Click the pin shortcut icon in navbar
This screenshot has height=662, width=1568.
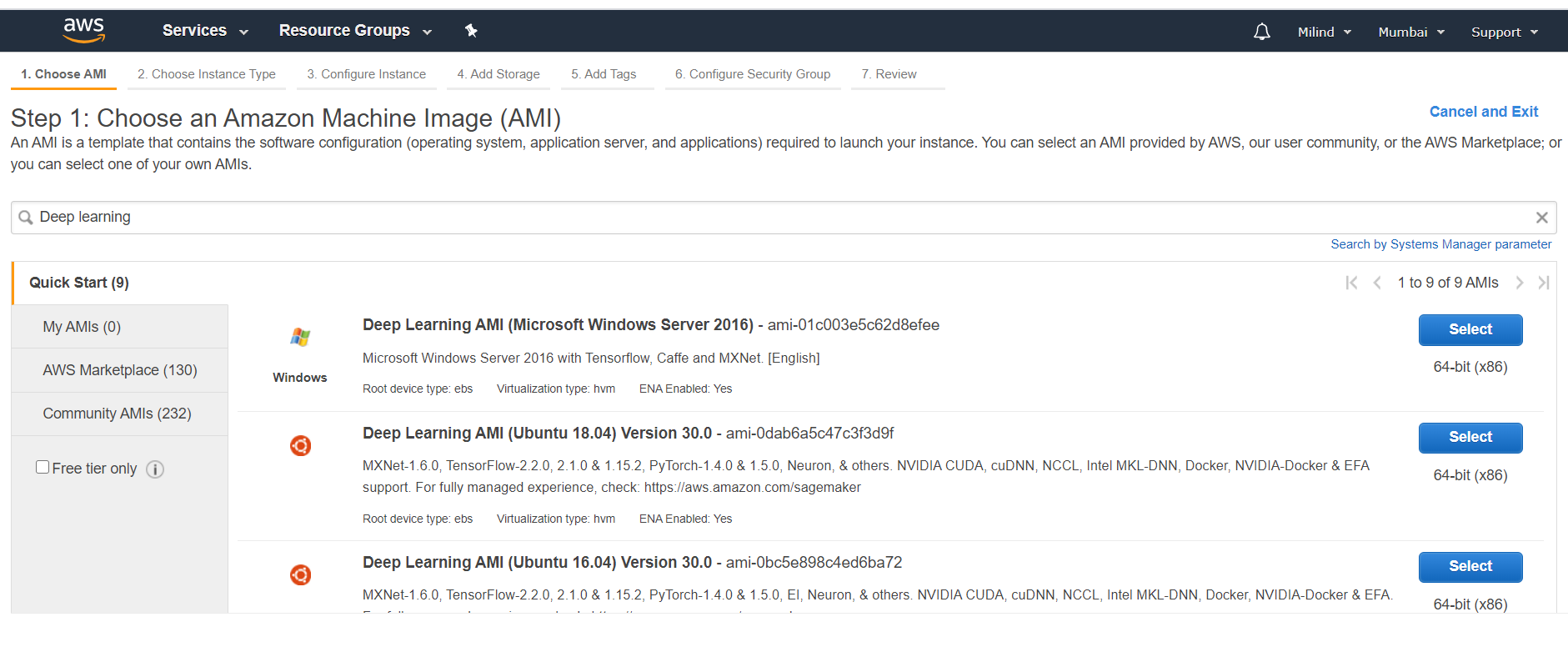click(471, 31)
